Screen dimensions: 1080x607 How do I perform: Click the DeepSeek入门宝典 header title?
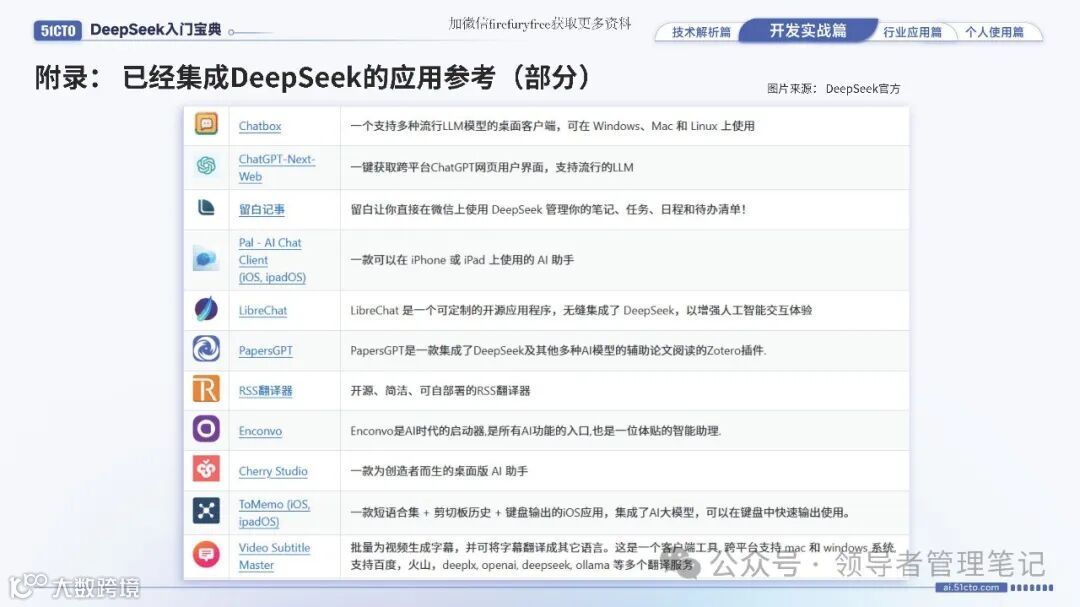click(156, 30)
